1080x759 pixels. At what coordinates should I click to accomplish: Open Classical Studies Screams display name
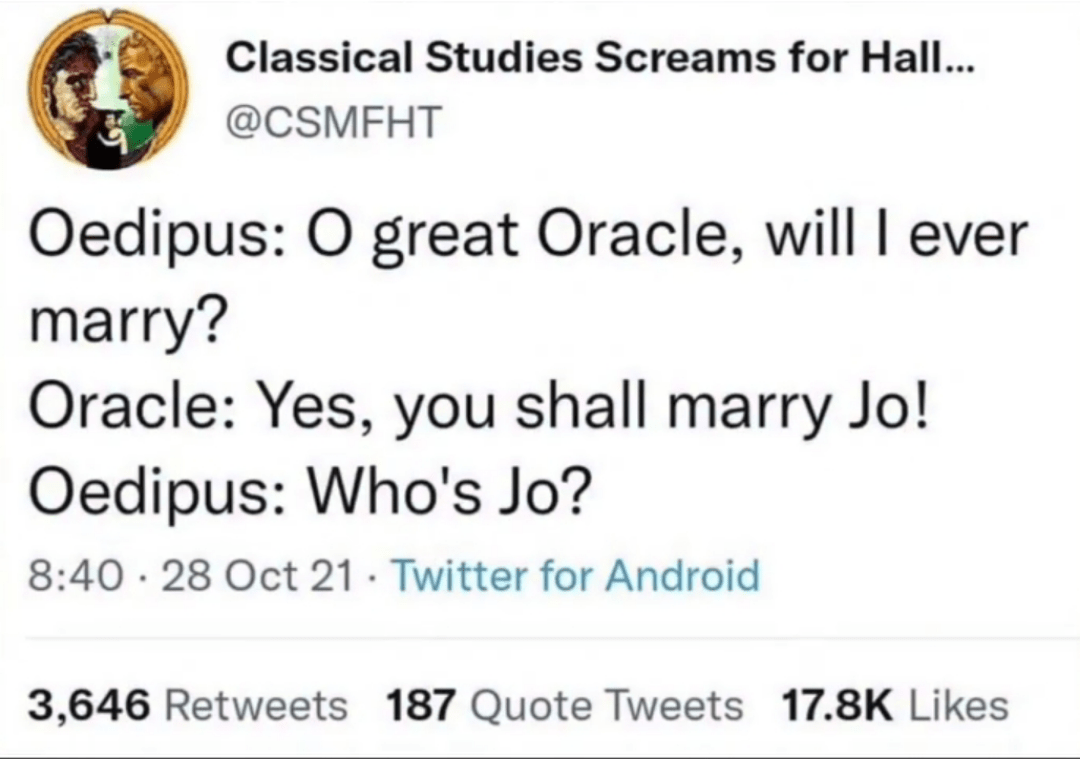click(x=599, y=57)
